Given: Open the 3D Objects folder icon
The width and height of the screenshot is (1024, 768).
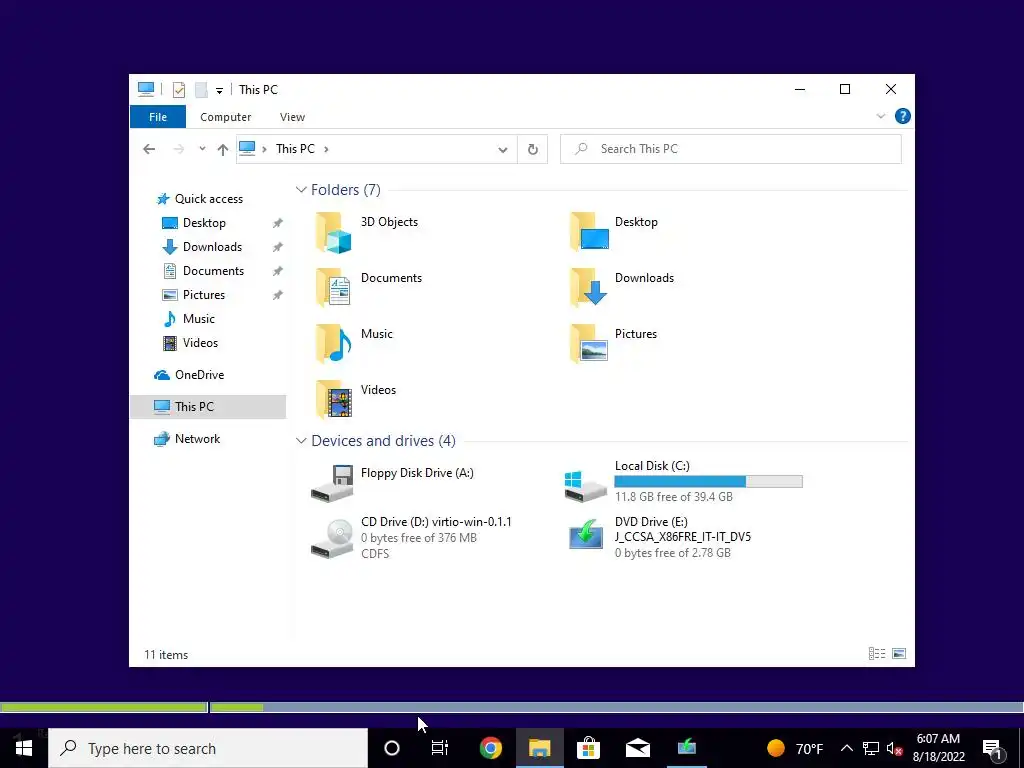Looking at the screenshot, I should (334, 232).
